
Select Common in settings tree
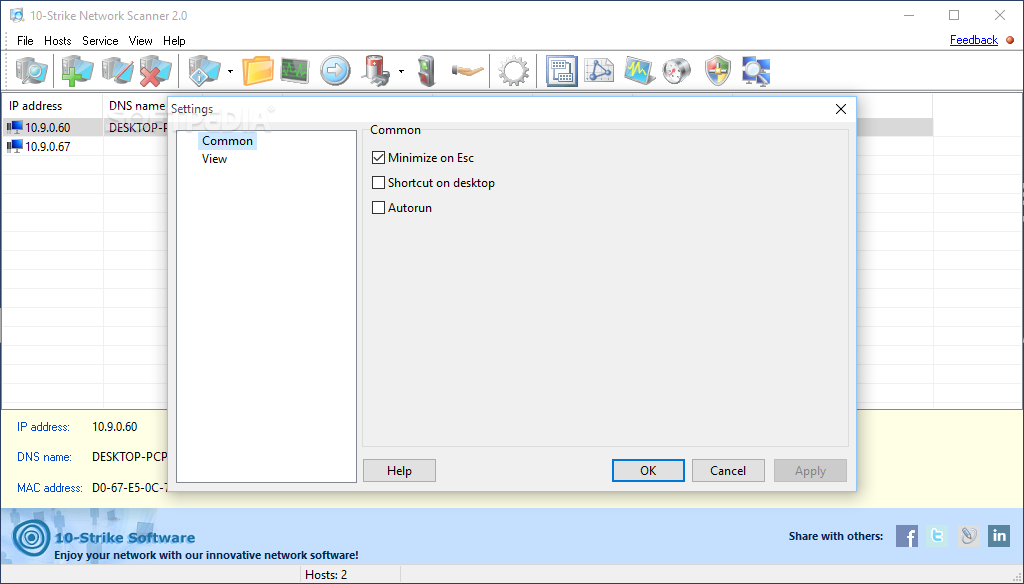(x=227, y=140)
